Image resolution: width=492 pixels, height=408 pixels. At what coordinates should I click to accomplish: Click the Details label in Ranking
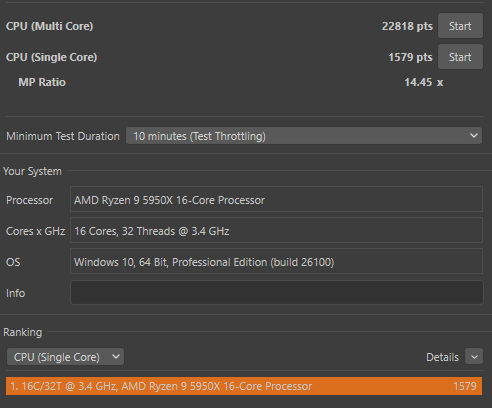pos(442,357)
